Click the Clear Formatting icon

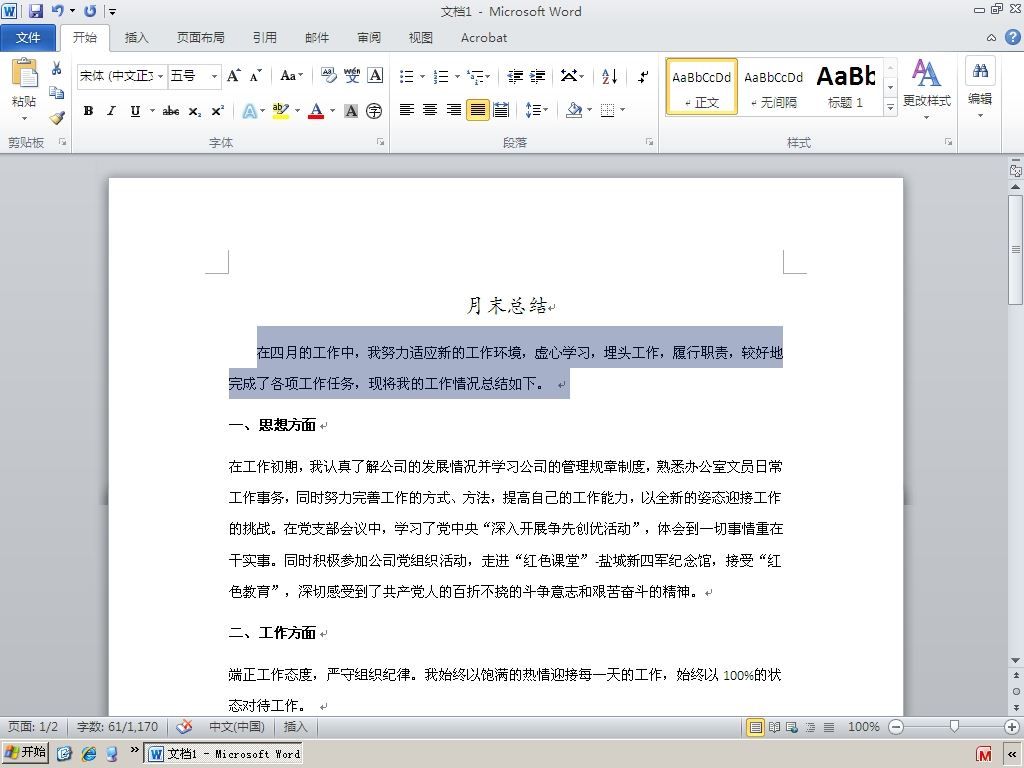tap(328, 76)
